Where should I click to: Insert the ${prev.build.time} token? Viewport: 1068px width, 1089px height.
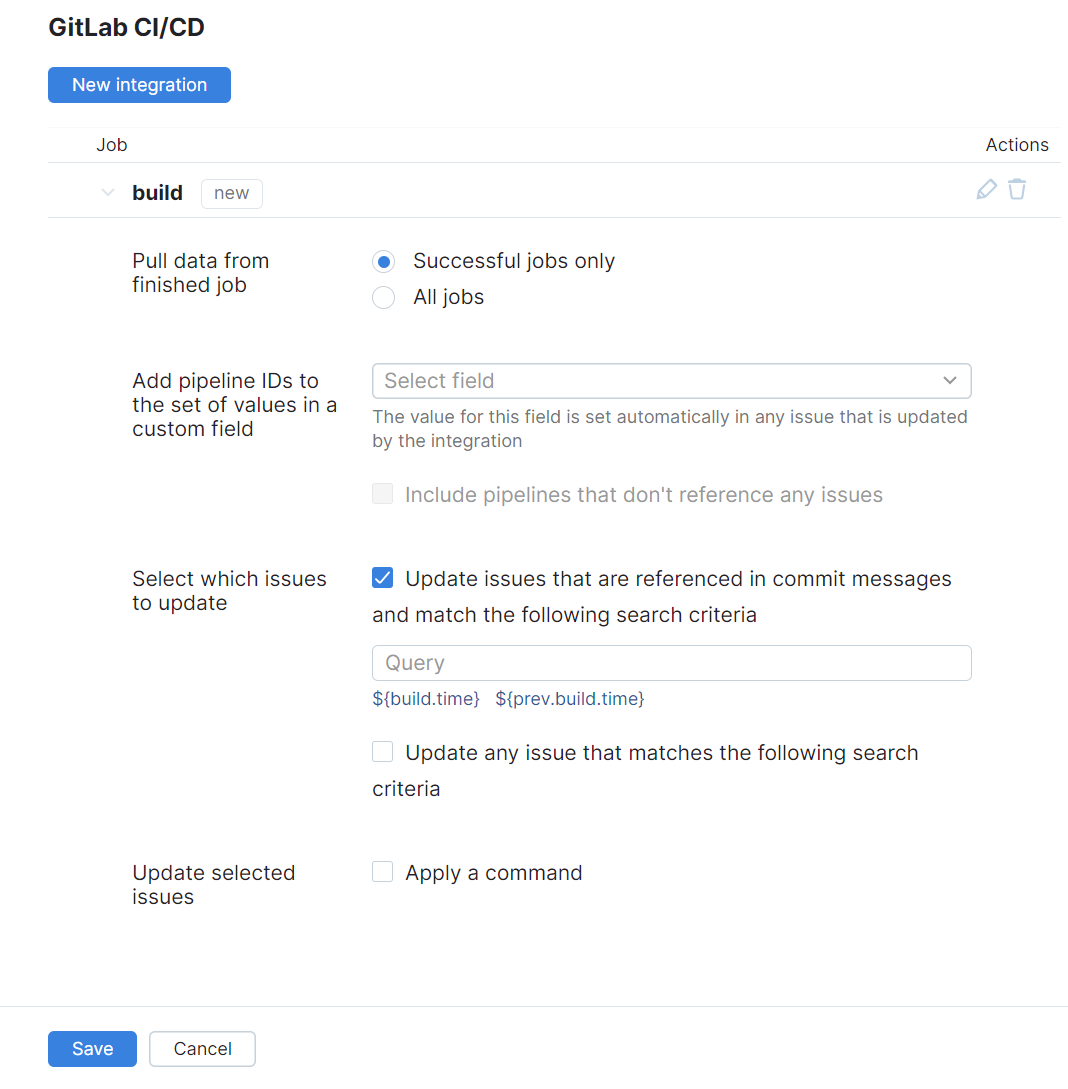(x=569, y=698)
